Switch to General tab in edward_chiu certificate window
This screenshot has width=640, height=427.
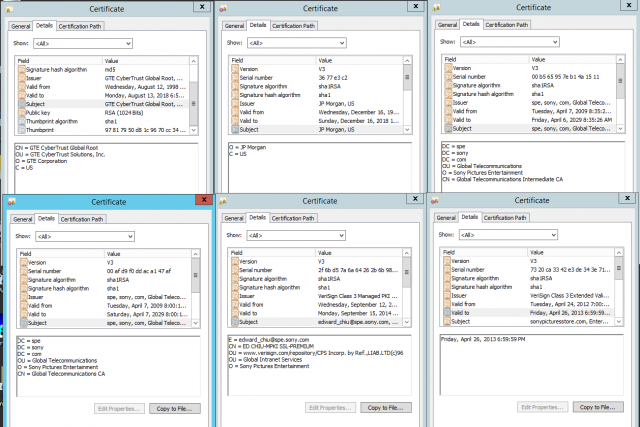234,218
